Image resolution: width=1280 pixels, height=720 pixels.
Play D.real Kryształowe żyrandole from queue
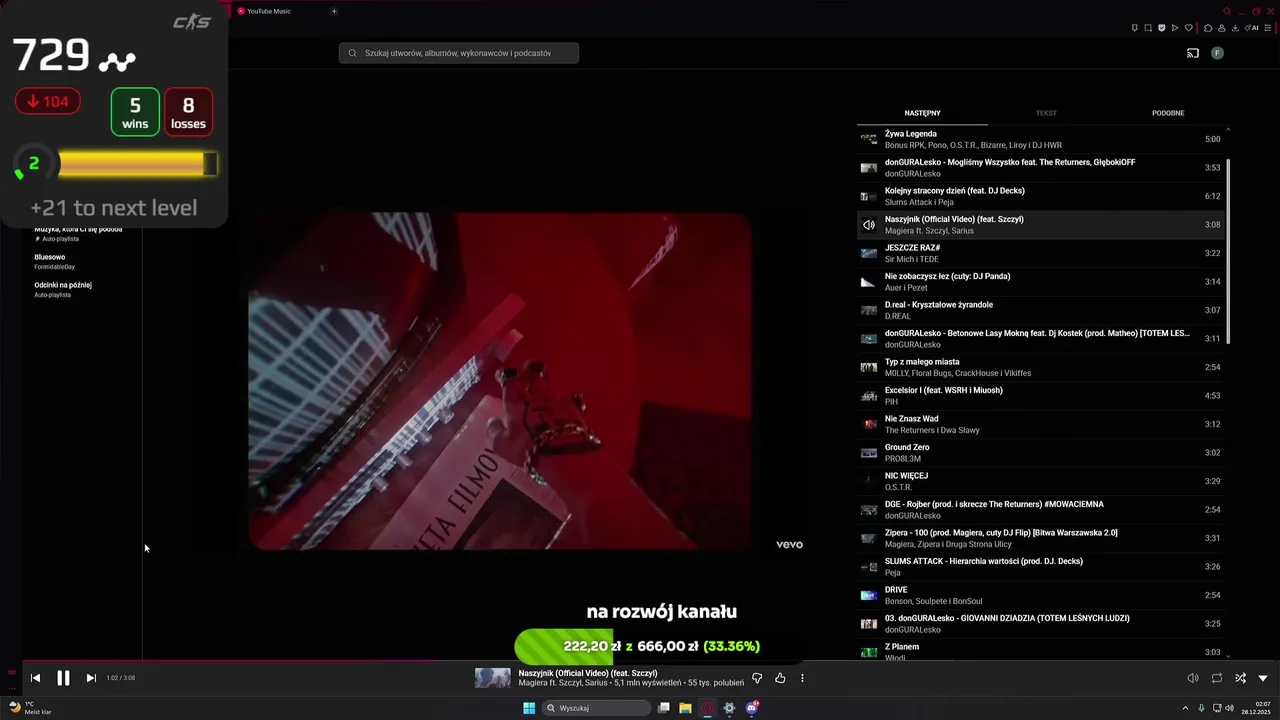point(1040,310)
